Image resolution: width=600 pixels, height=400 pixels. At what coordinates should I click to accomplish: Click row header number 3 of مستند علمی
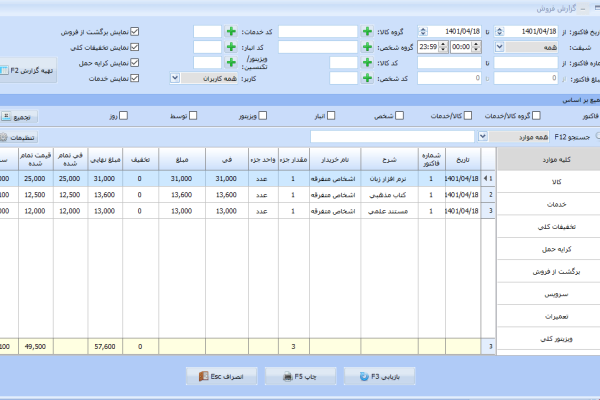pyautogui.click(x=488, y=211)
